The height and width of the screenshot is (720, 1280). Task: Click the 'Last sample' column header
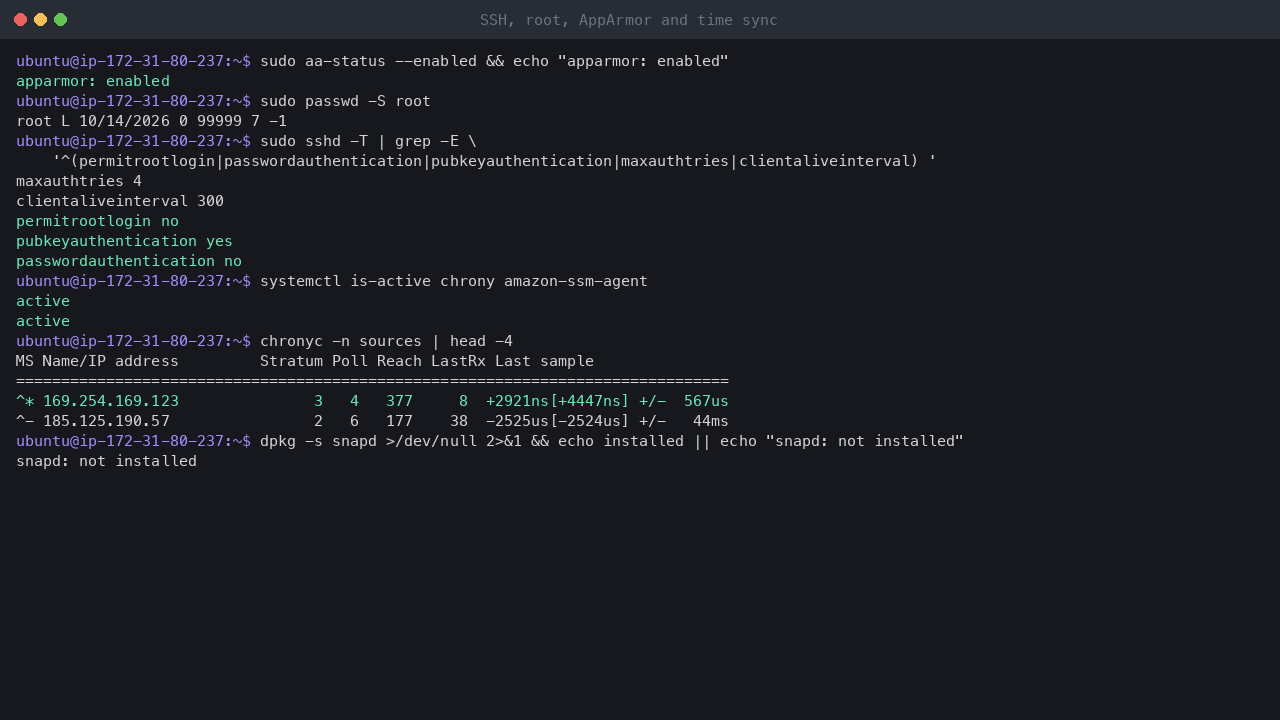tap(544, 361)
